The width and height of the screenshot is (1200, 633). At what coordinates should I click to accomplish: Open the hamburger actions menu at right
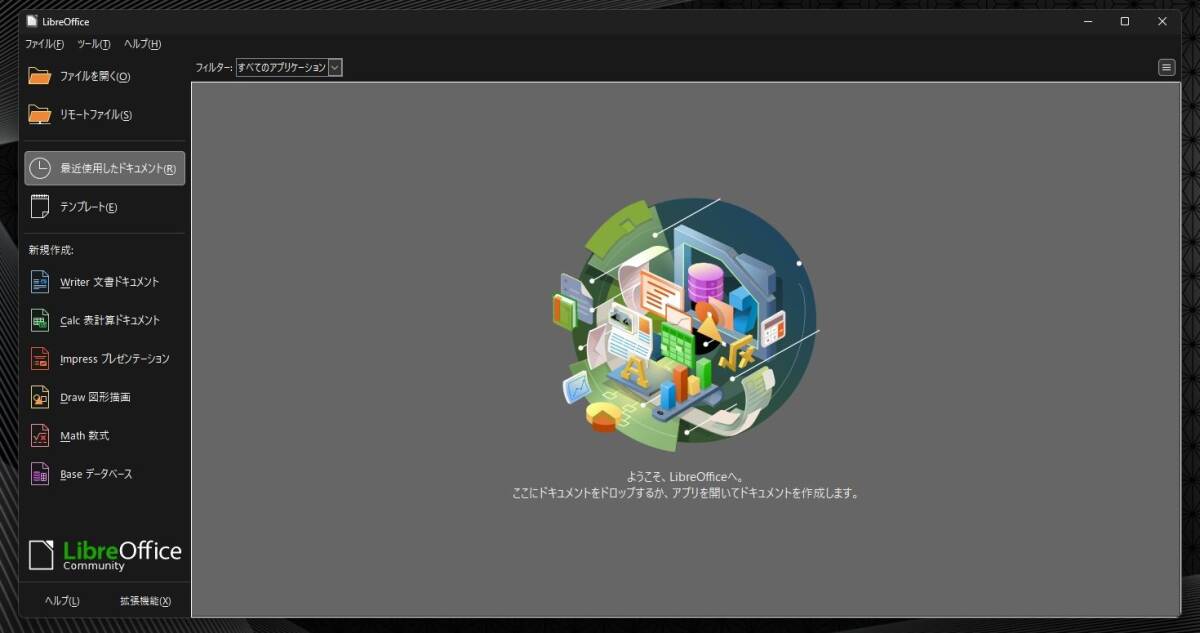[1166, 67]
